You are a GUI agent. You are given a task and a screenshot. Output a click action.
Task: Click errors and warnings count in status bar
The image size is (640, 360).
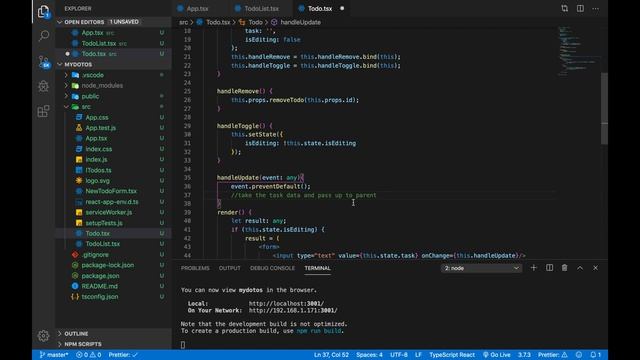tap(89, 355)
